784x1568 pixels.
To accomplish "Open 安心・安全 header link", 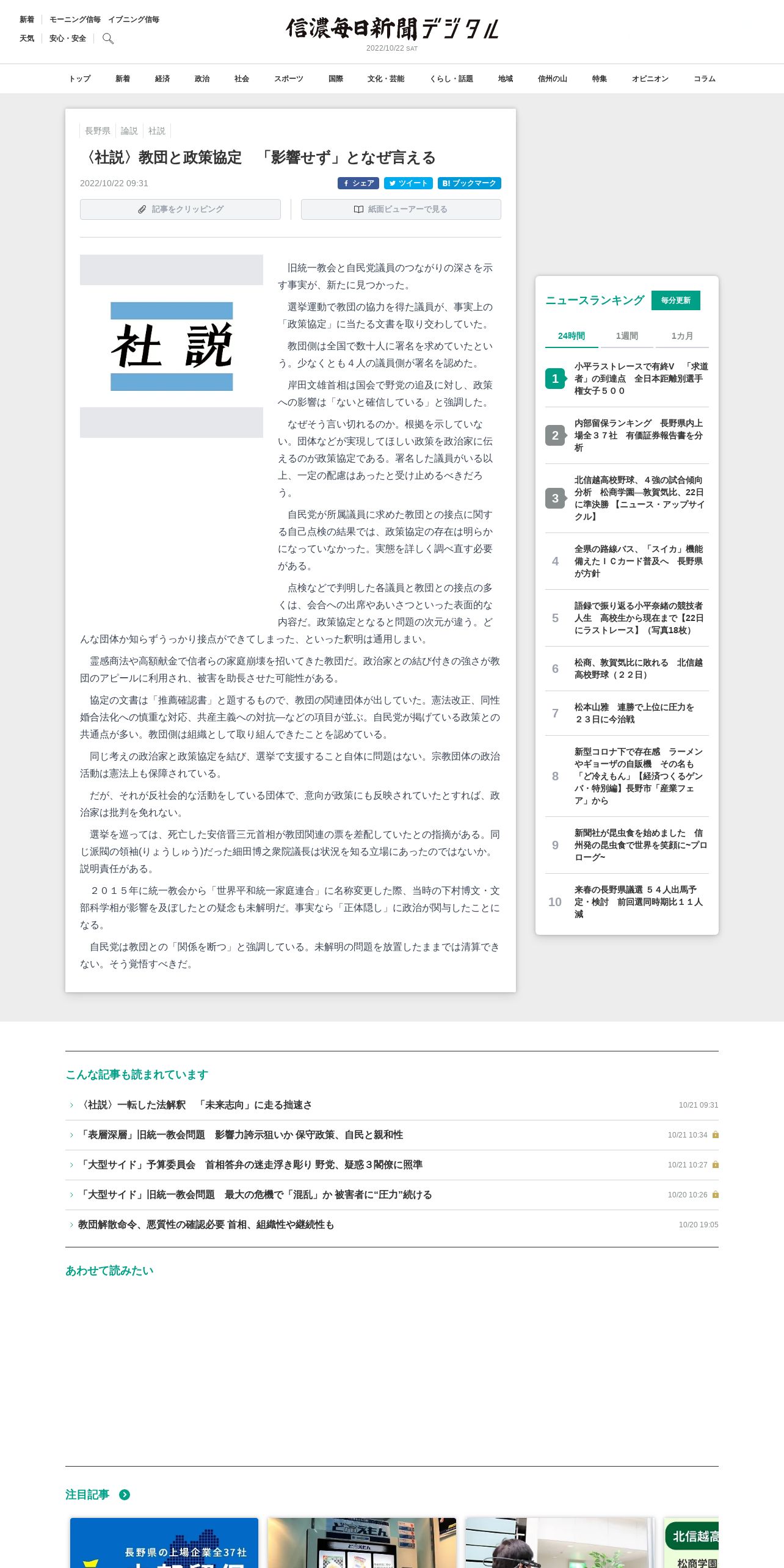I will 68,38.
